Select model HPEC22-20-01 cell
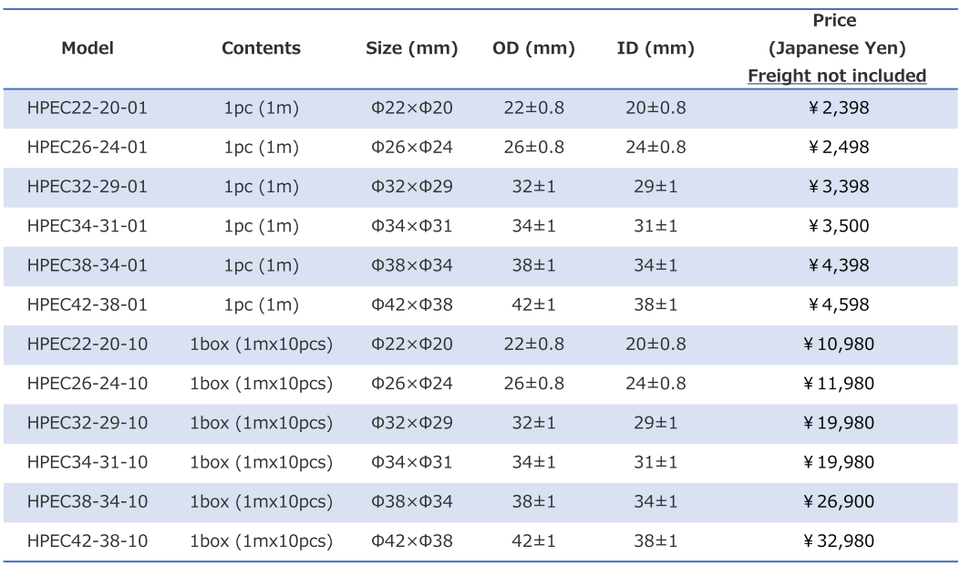Image resolution: width=960 pixels, height=566 pixels. (x=88, y=108)
